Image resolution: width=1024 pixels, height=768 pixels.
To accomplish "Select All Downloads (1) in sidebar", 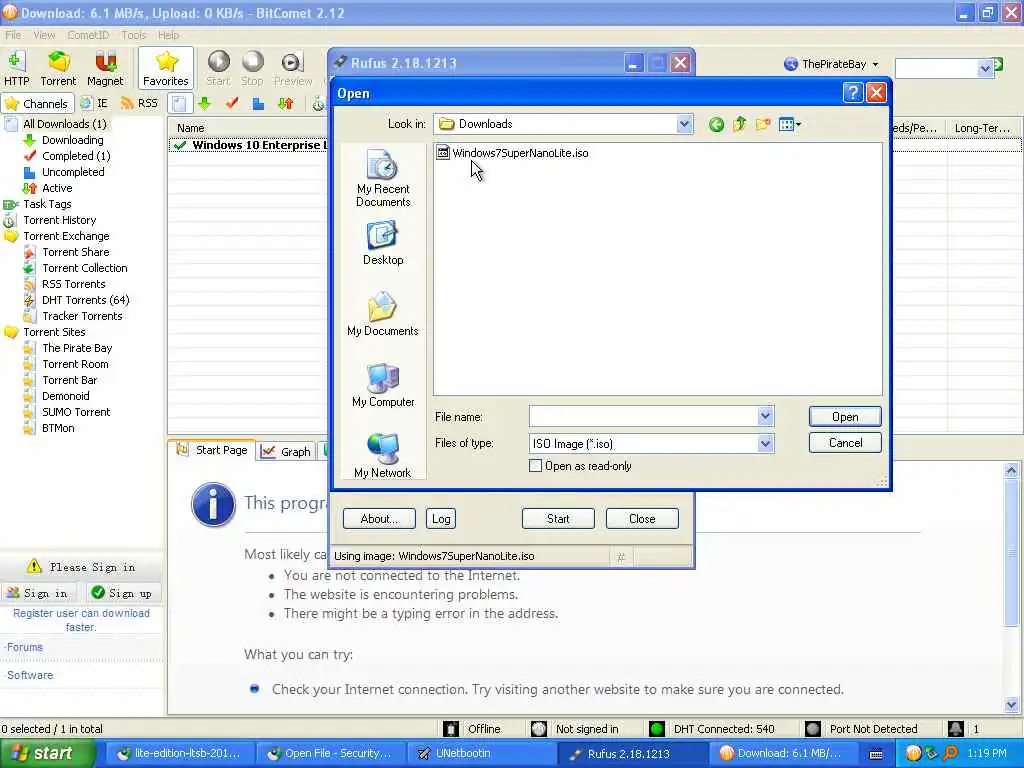I will 64,124.
